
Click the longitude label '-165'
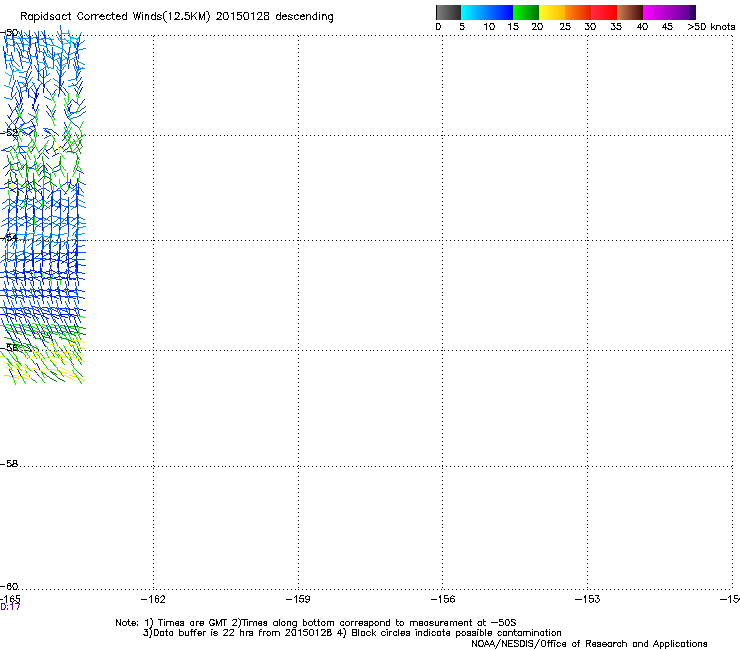click(x=10, y=599)
